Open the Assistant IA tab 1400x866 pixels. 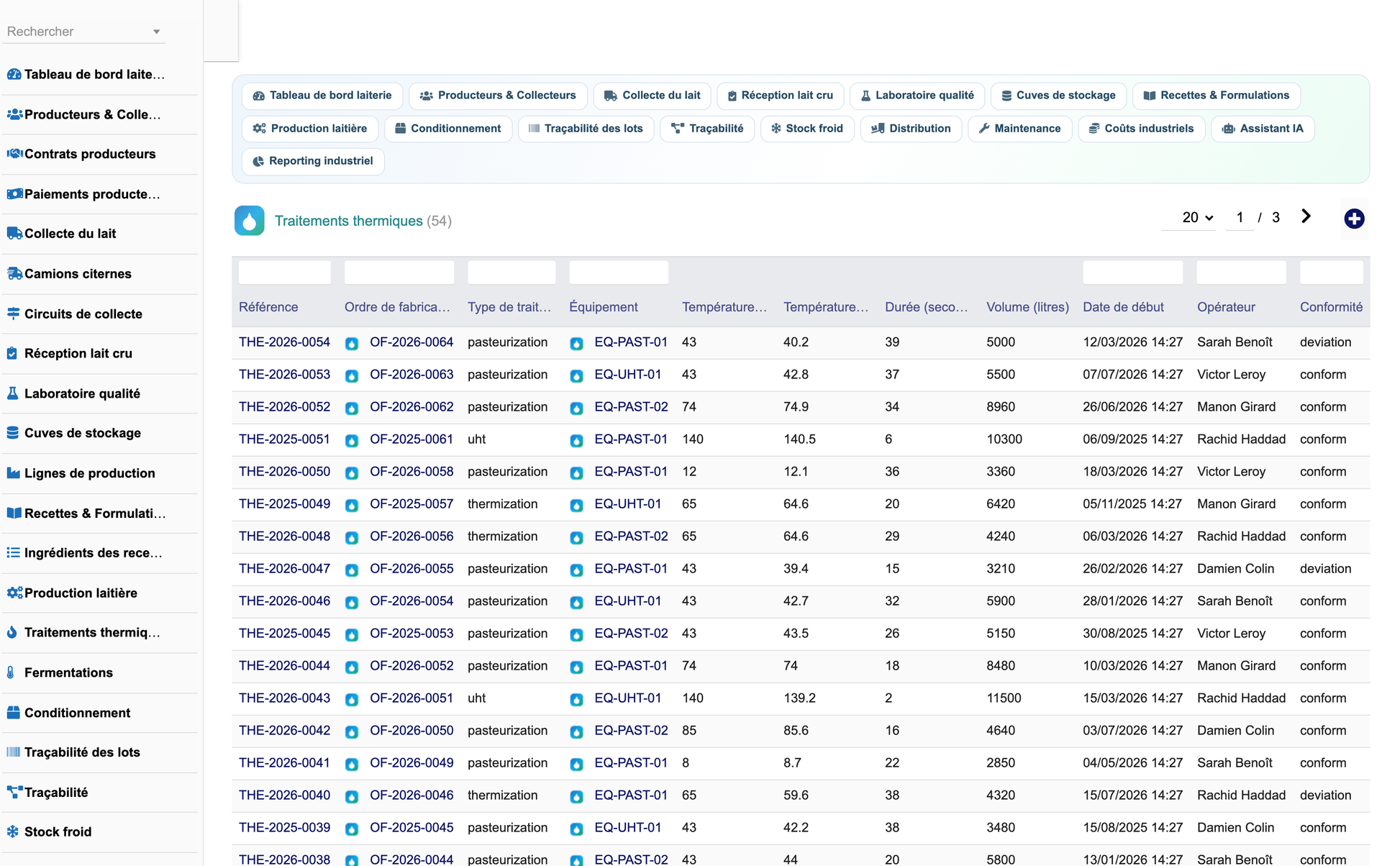click(x=1263, y=128)
